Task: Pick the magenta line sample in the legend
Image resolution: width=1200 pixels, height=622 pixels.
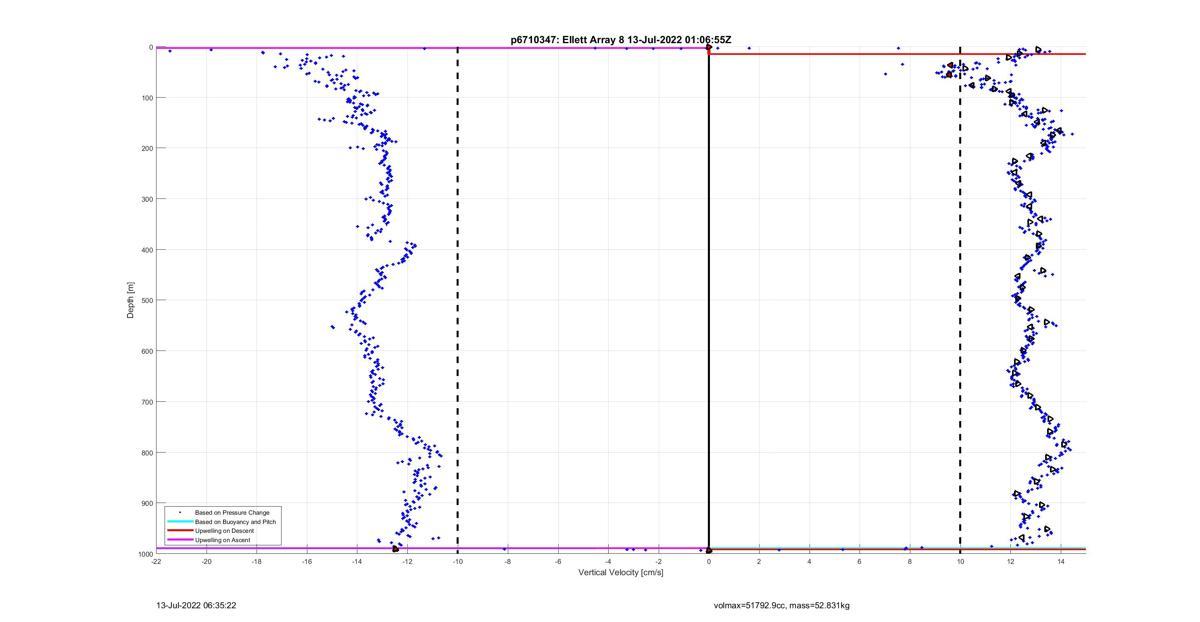Action: click(180, 540)
